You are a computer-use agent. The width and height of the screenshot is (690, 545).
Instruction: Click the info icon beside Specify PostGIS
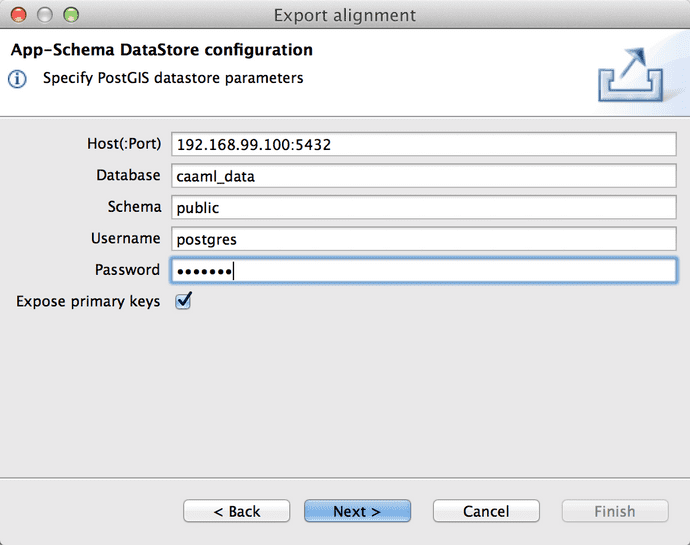(x=17, y=79)
